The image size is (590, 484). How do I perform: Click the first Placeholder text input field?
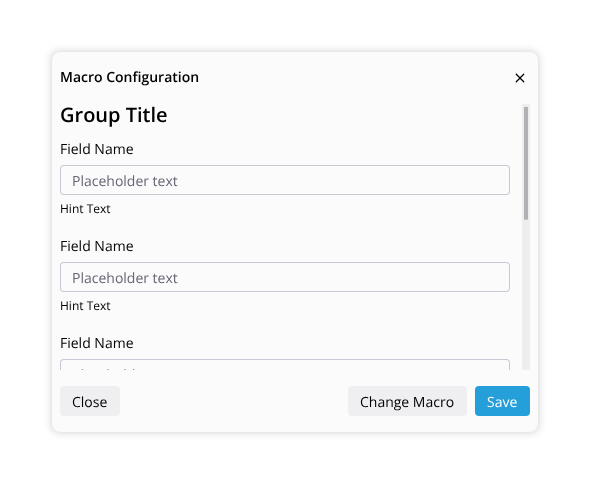(x=285, y=180)
